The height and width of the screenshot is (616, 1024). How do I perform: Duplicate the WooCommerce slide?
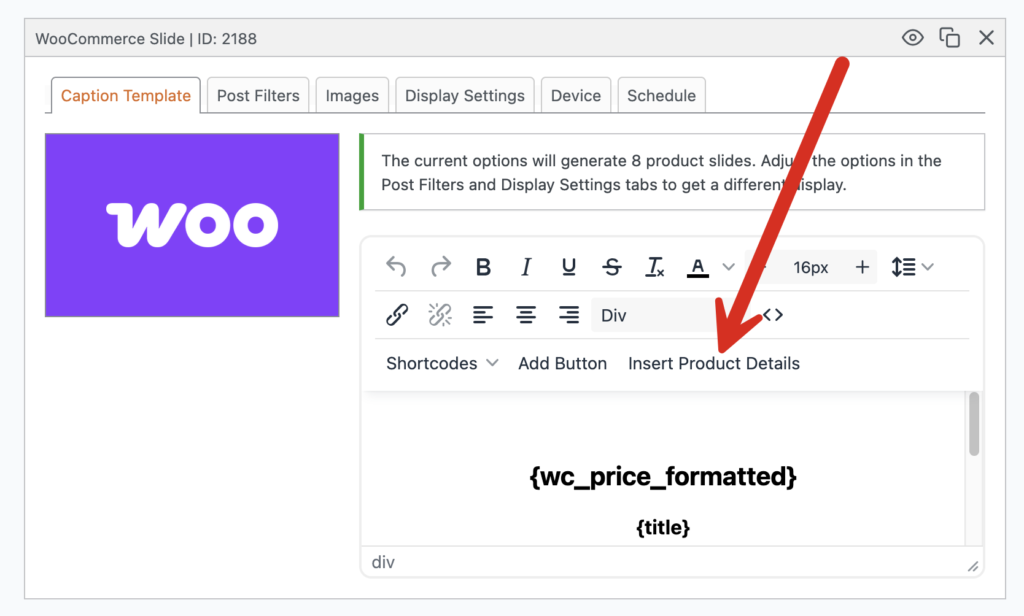point(948,37)
